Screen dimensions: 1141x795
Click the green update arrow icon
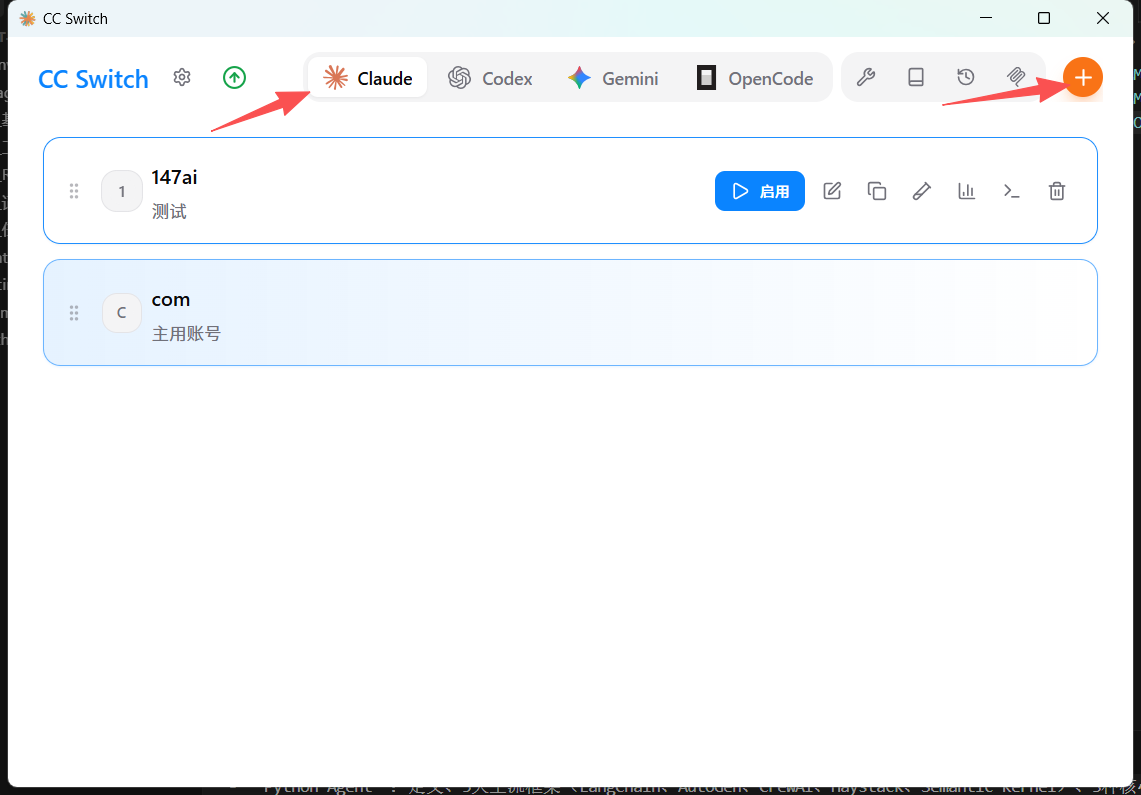click(x=234, y=77)
